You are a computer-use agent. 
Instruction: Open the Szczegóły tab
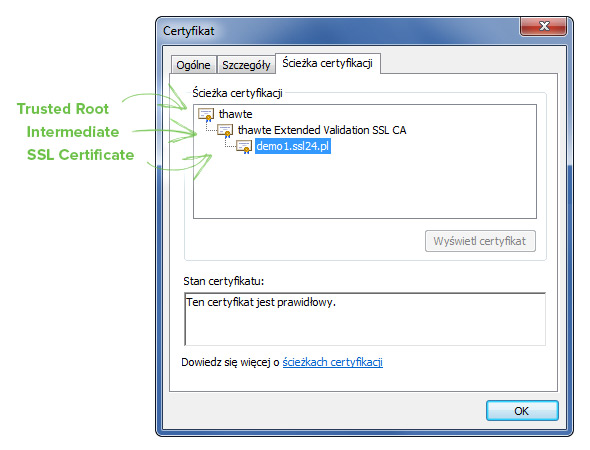pos(246,65)
